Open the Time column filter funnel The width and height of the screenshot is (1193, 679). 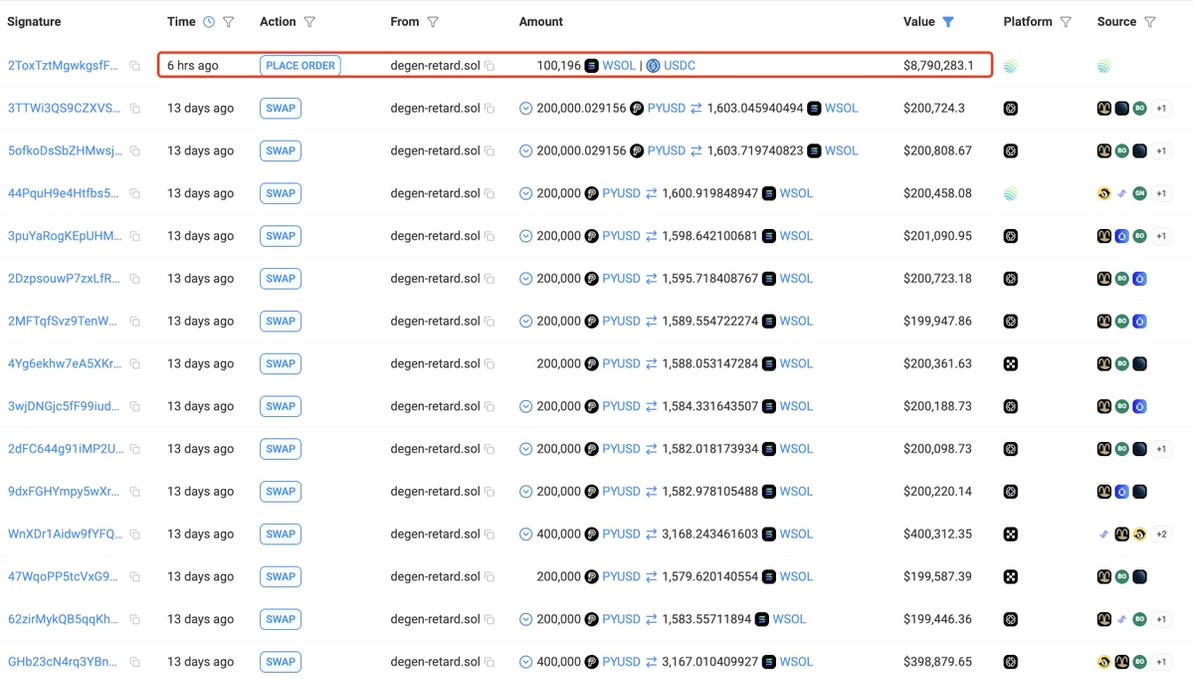(x=228, y=21)
